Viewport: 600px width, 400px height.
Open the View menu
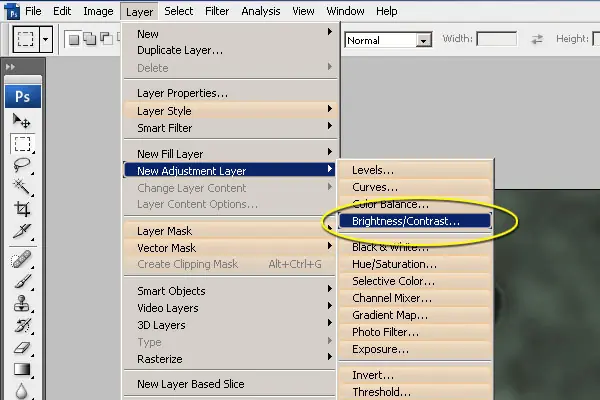303,11
